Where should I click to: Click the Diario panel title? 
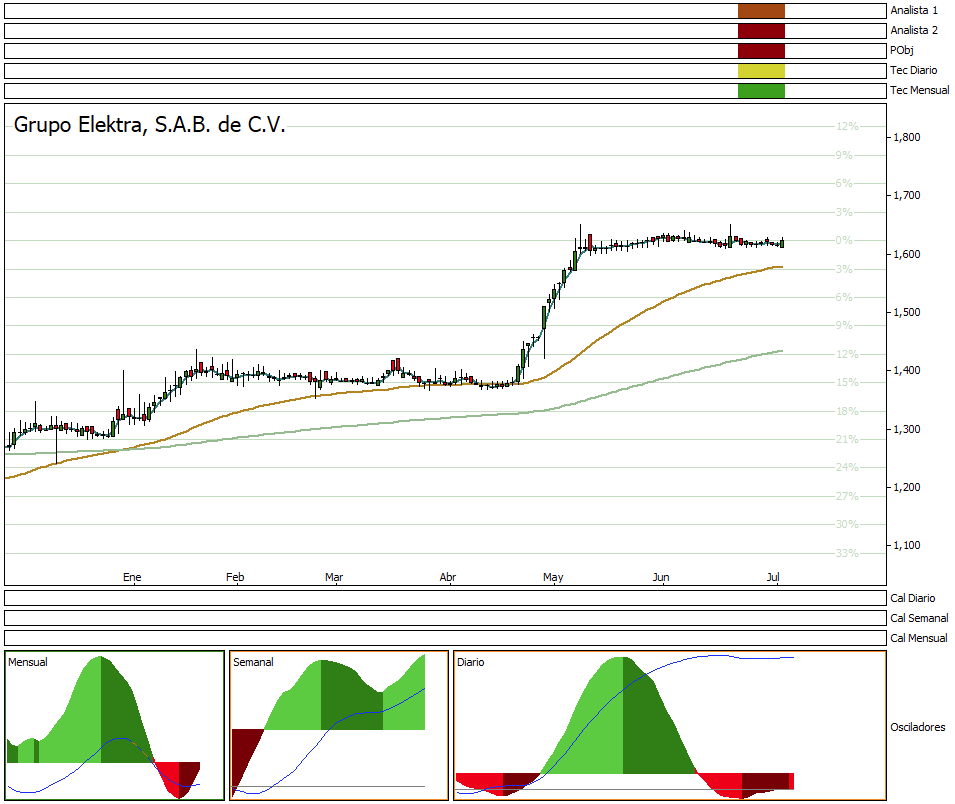click(471, 662)
